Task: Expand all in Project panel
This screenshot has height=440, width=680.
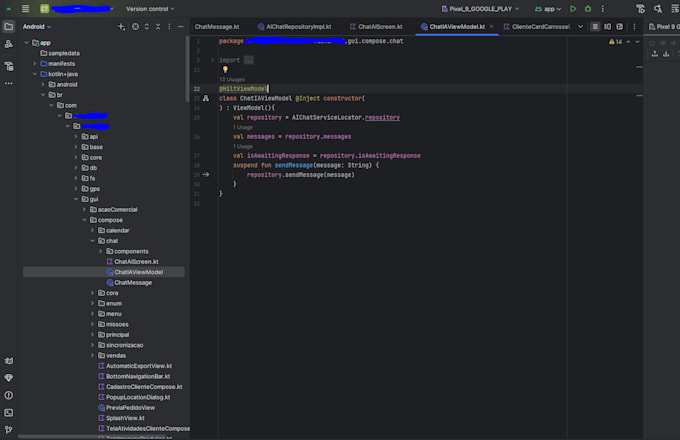Action: click(147, 27)
